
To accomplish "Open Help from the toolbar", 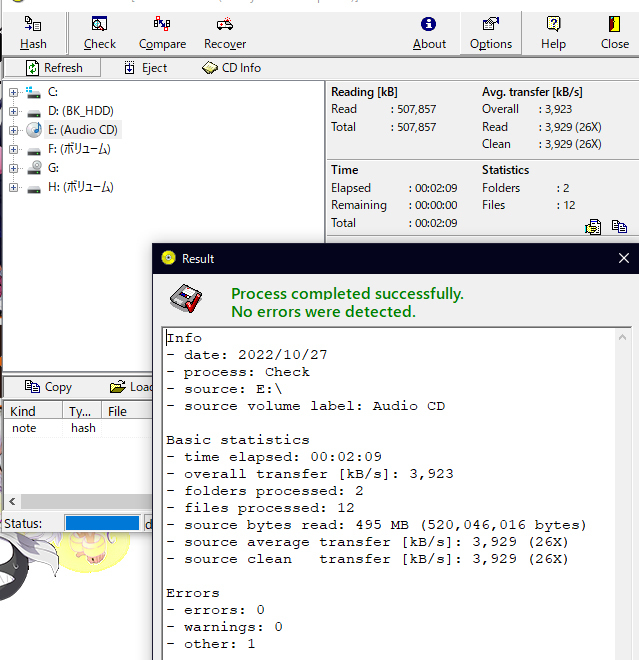I will coord(553,33).
